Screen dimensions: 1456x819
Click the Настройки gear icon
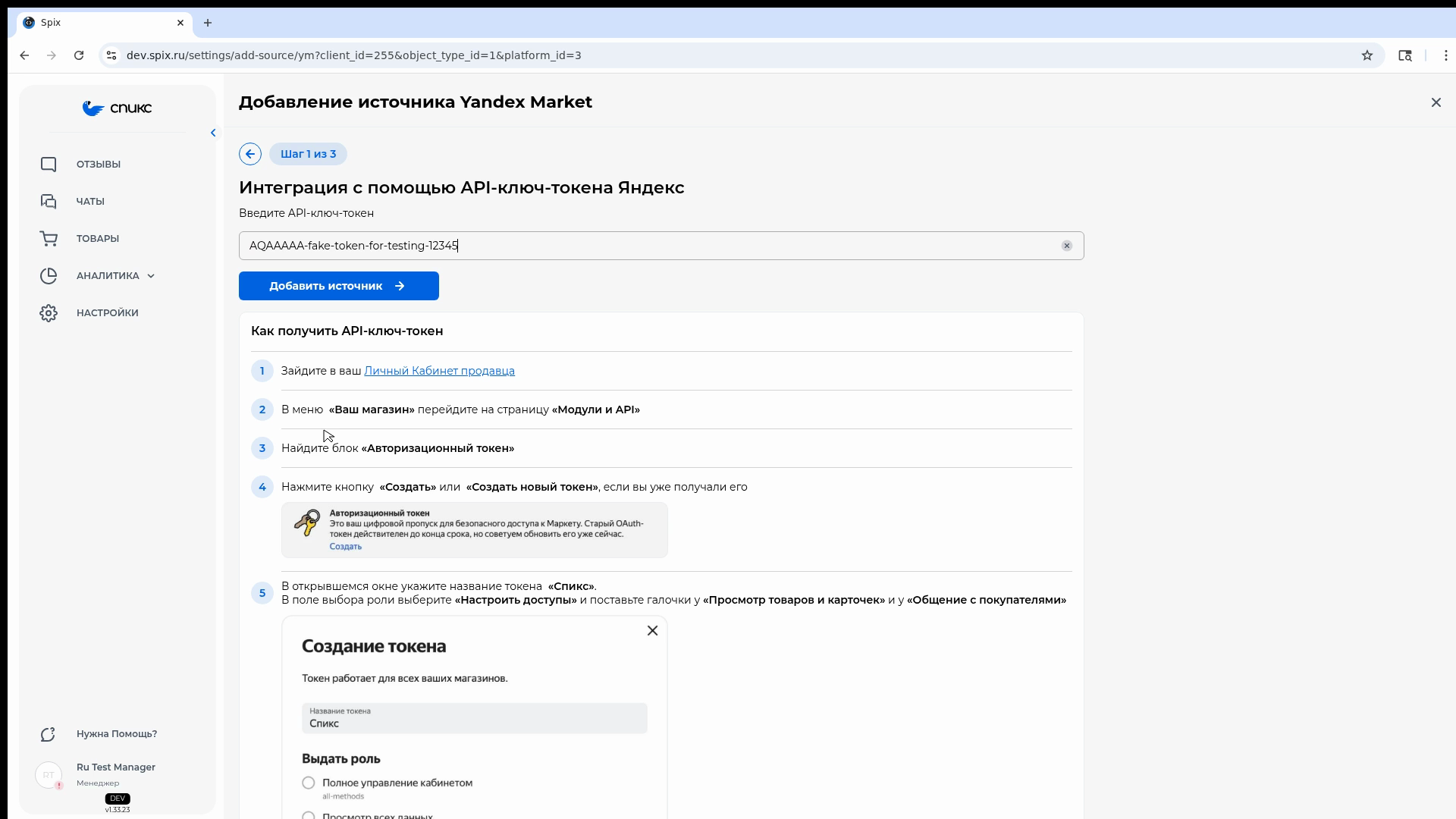49,313
